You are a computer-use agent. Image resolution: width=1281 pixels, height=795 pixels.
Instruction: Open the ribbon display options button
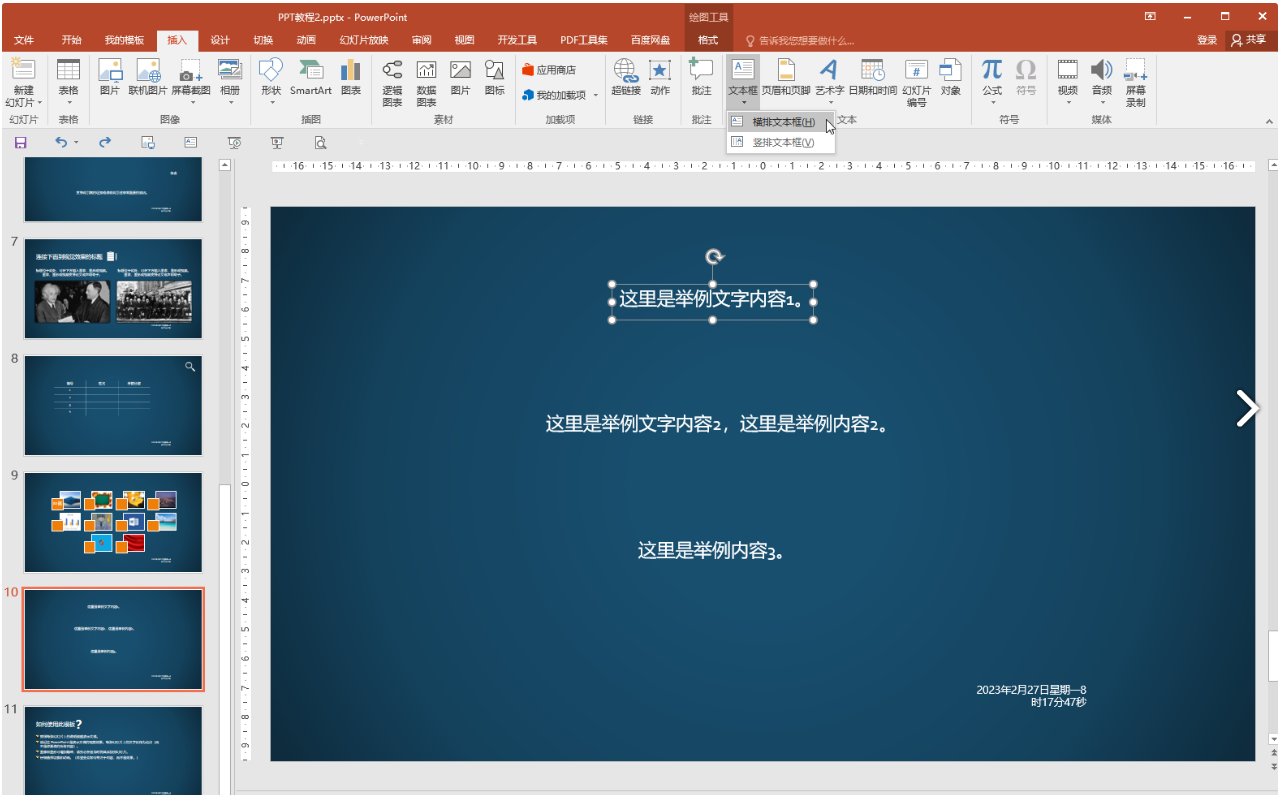[1150, 16]
